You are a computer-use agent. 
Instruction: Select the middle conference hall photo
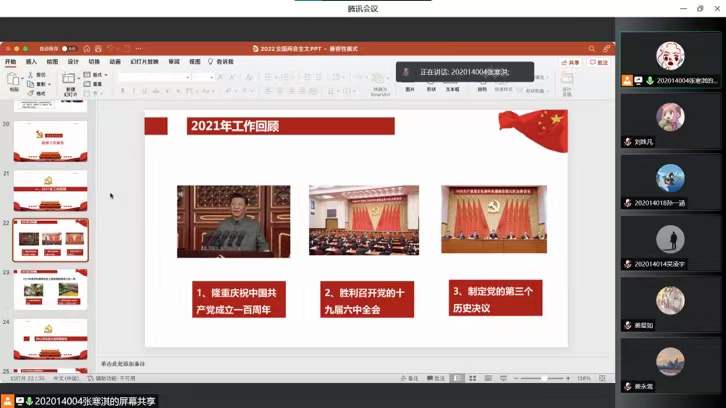pos(364,220)
